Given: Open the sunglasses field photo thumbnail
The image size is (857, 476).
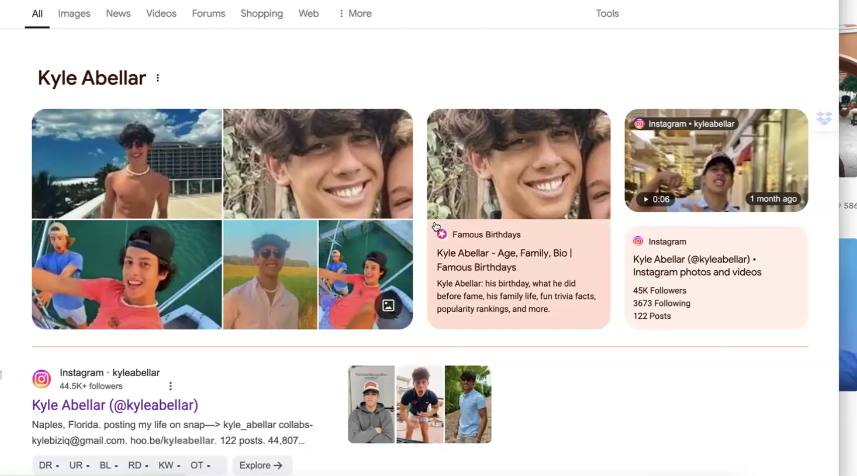Looking at the screenshot, I should coord(270,274).
